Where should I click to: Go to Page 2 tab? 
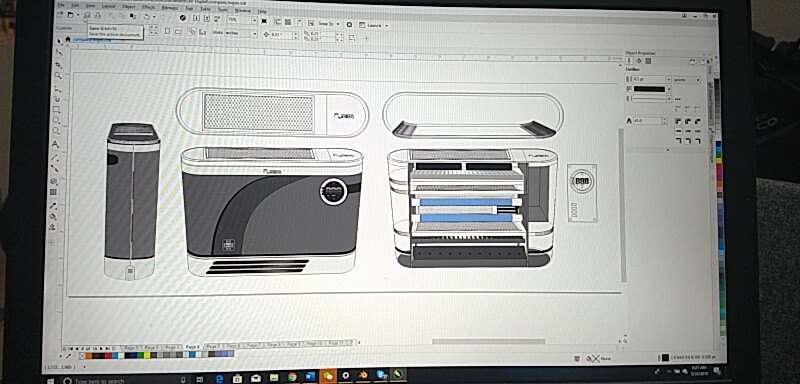click(x=151, y=347)
